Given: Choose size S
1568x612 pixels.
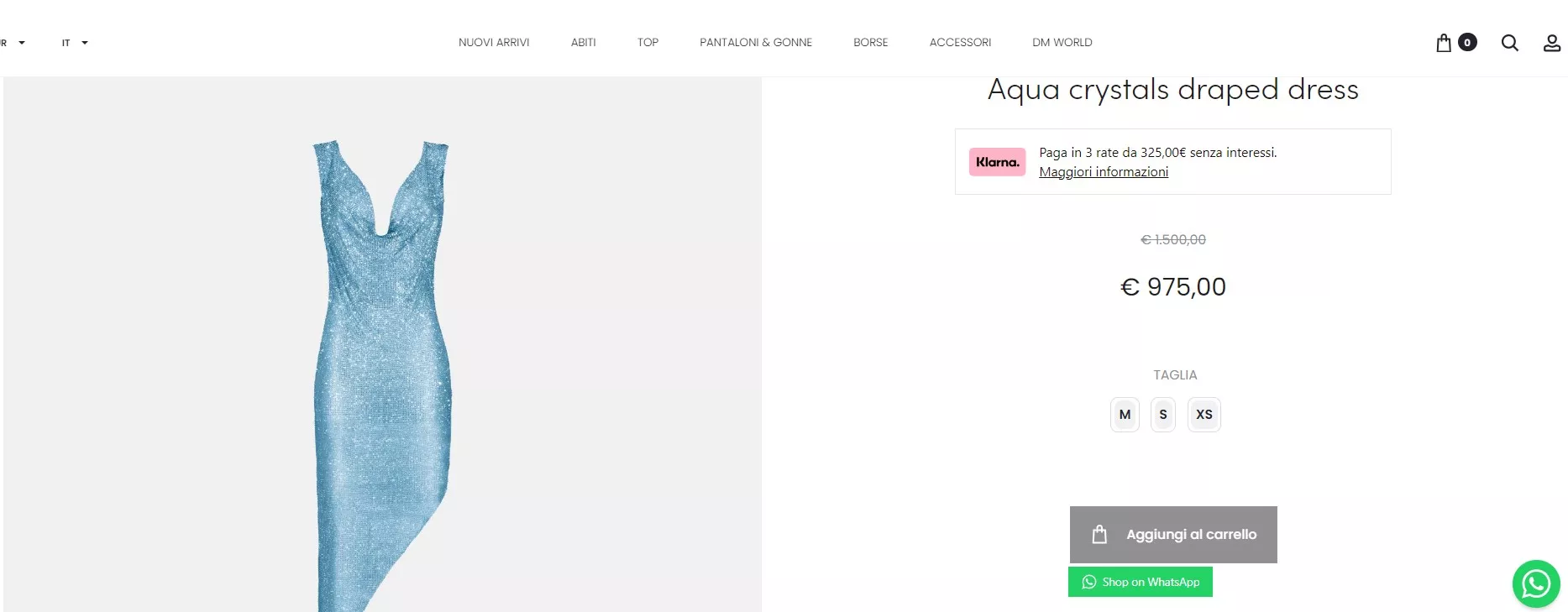Looking at the screenshot, I should click(1162, 415).
